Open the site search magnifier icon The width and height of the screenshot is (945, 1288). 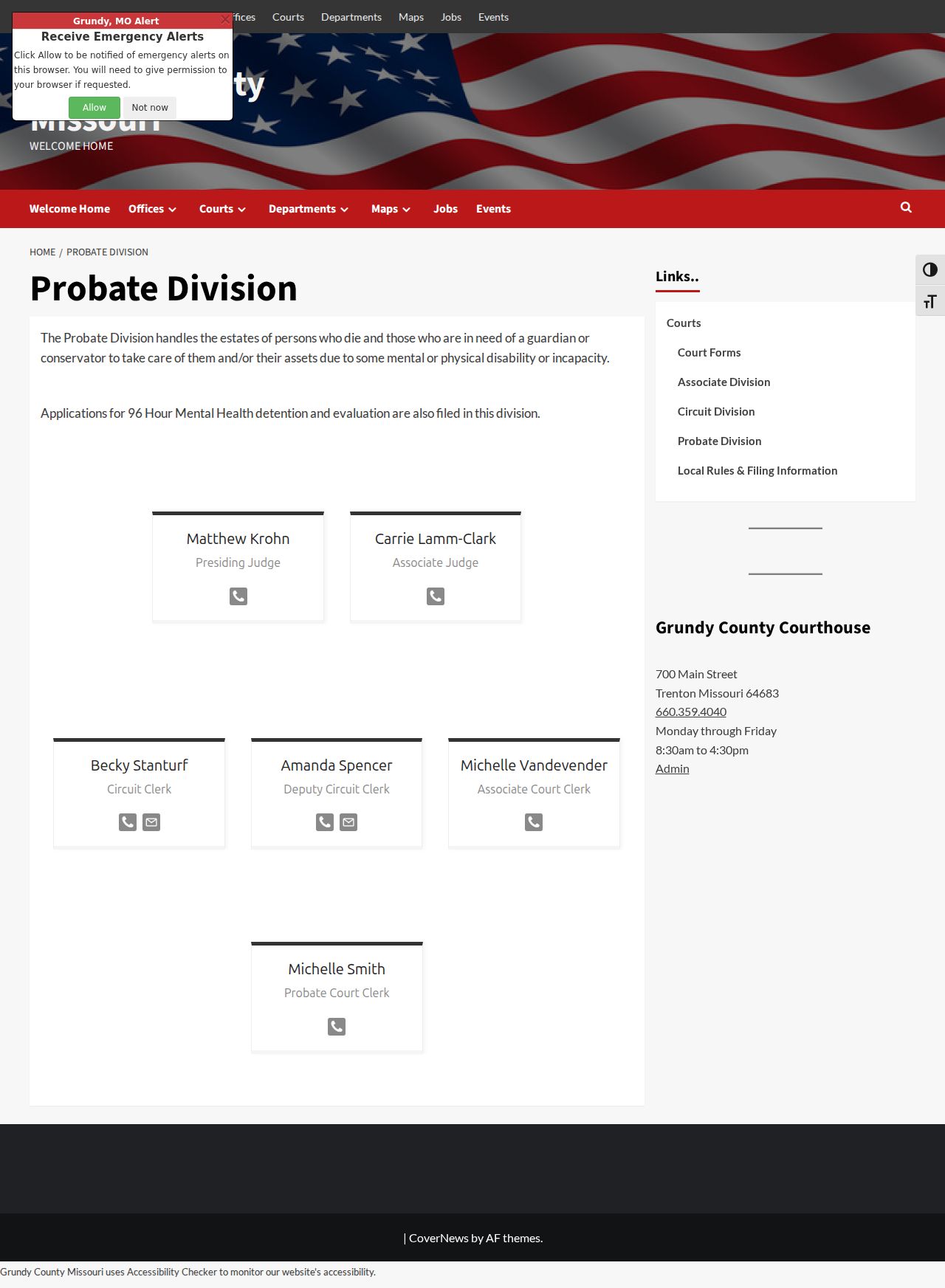906,208
